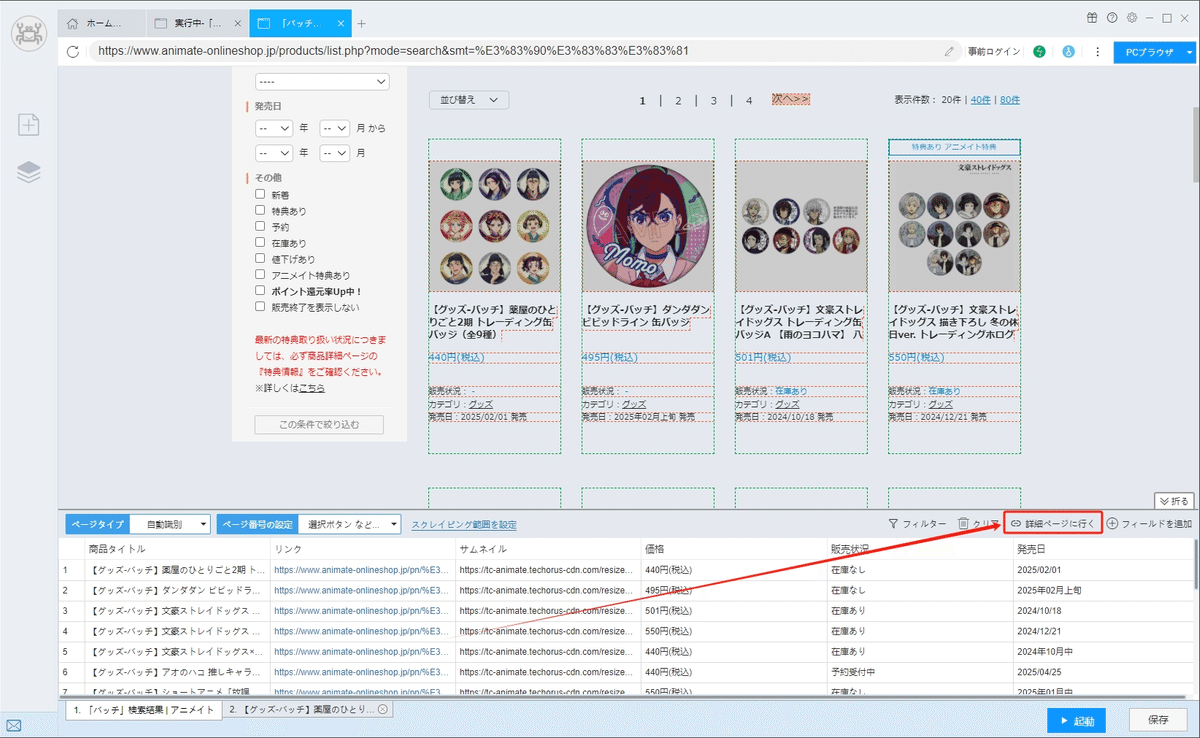Open the end year dropdown
1200x738 pixels.
[x=273, y=153]
